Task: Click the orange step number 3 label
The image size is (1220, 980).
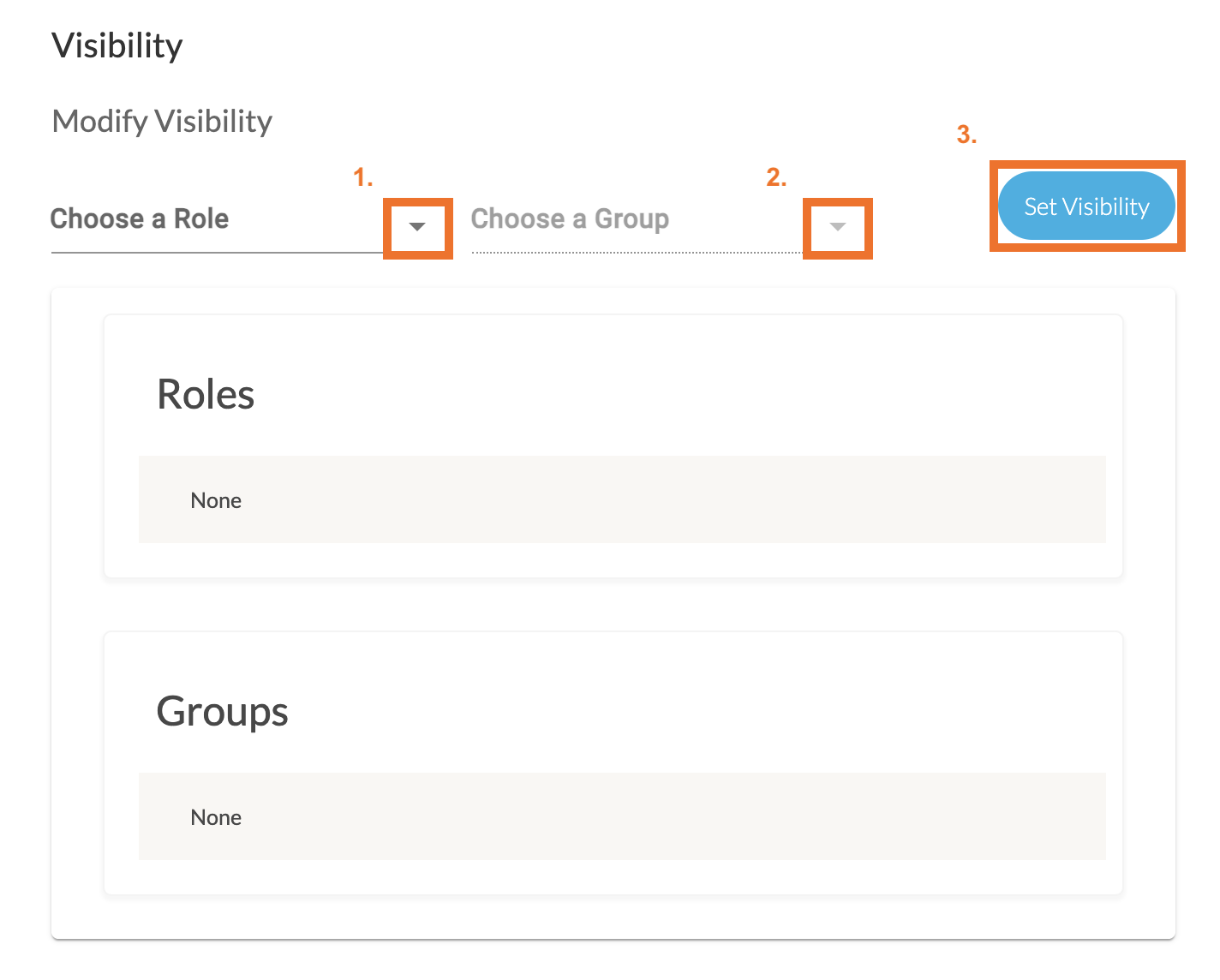Action: tap(966, 134)
